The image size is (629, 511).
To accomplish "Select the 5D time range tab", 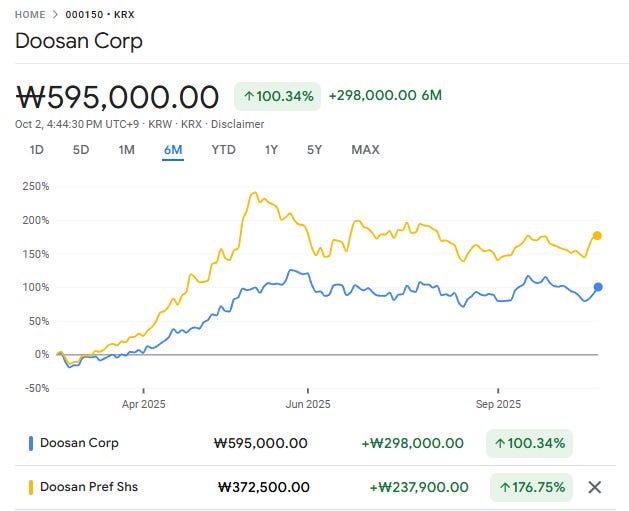I will [81, 150].
